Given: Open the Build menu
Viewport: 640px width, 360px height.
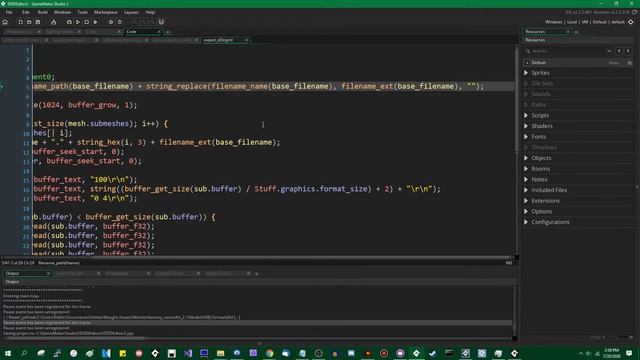Looking at the screenshot, I should (x=42, y=12).
